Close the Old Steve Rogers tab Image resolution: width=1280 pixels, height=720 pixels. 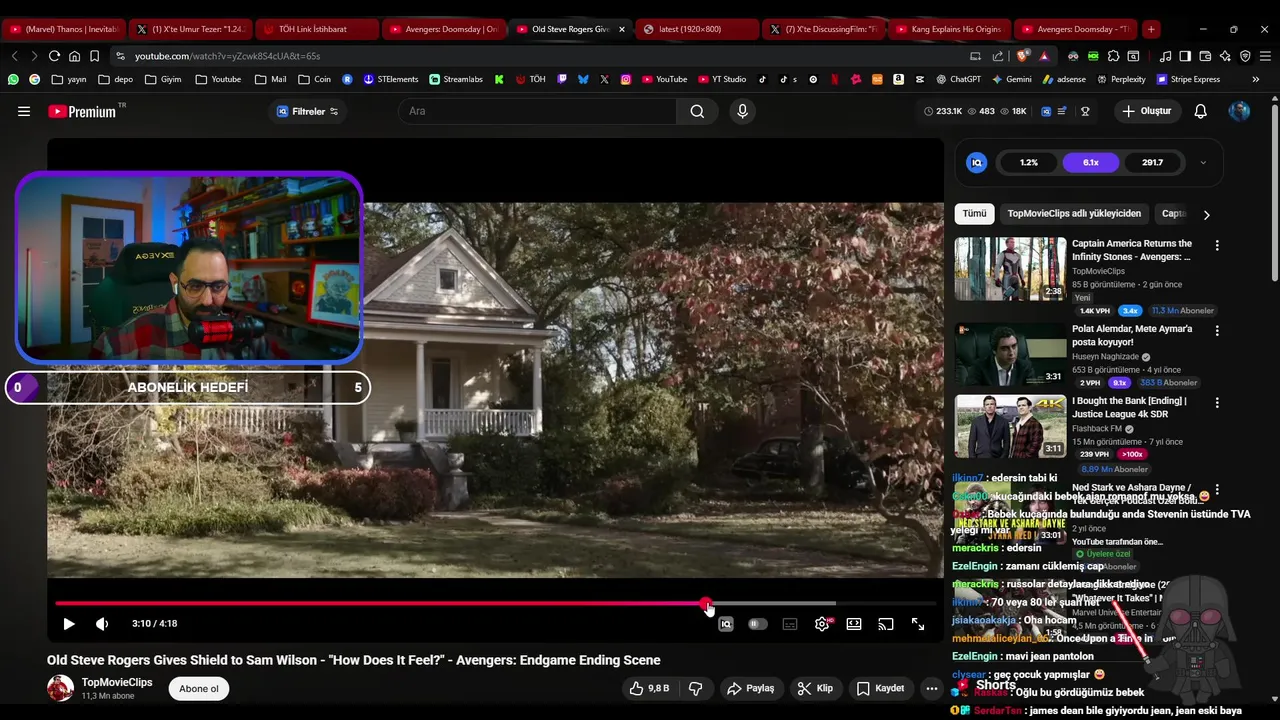(x=622, y=29)
